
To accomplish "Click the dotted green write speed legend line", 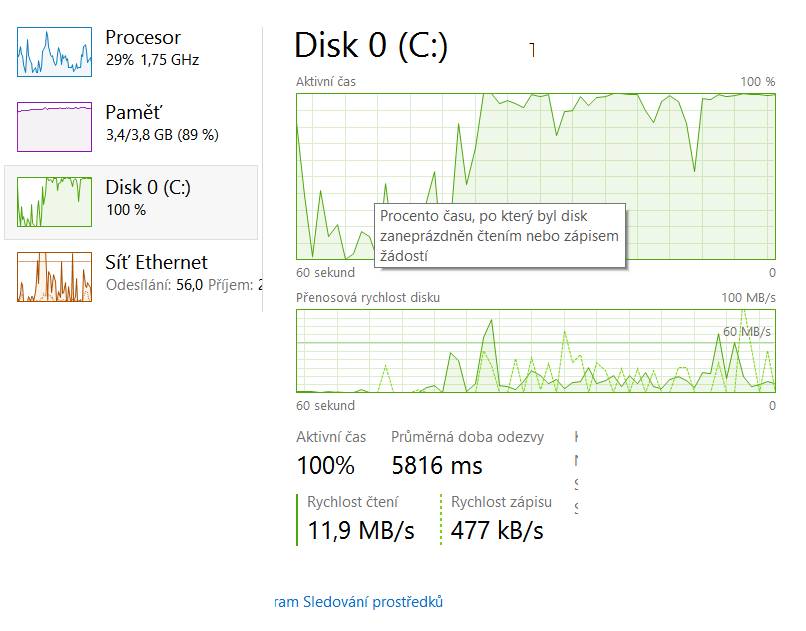I will click(441, 519).
